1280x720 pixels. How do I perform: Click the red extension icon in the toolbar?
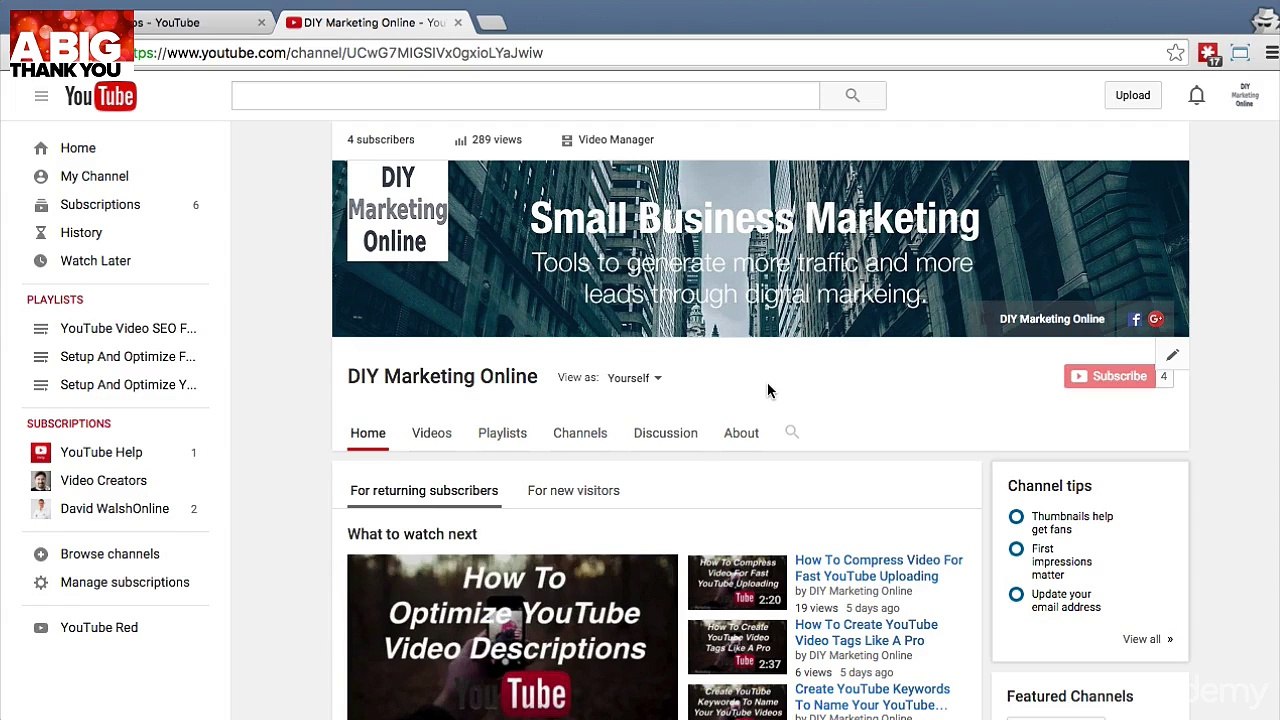pyautogui.click(x=1209, y=53)
